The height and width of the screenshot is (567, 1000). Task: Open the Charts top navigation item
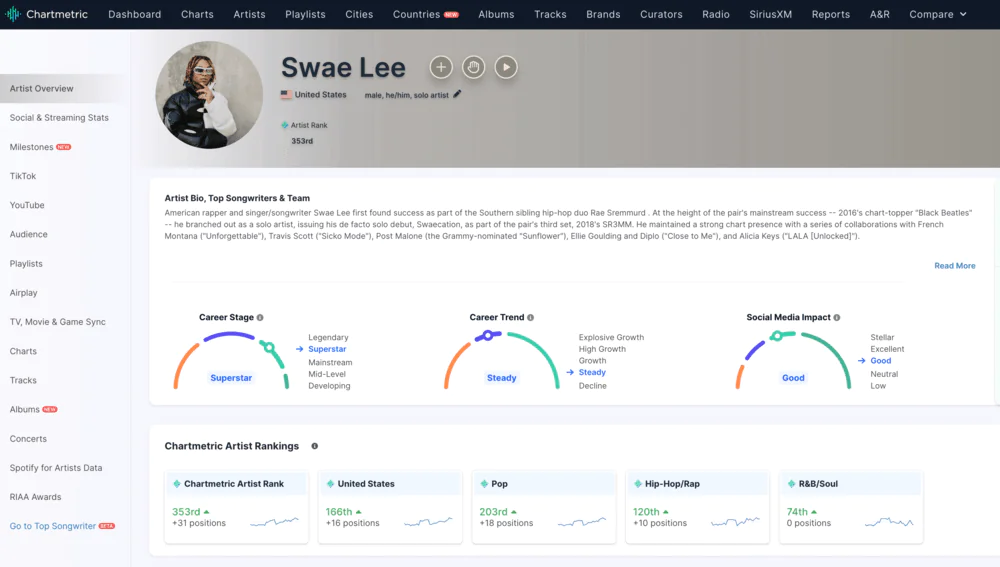coord(197,14)
